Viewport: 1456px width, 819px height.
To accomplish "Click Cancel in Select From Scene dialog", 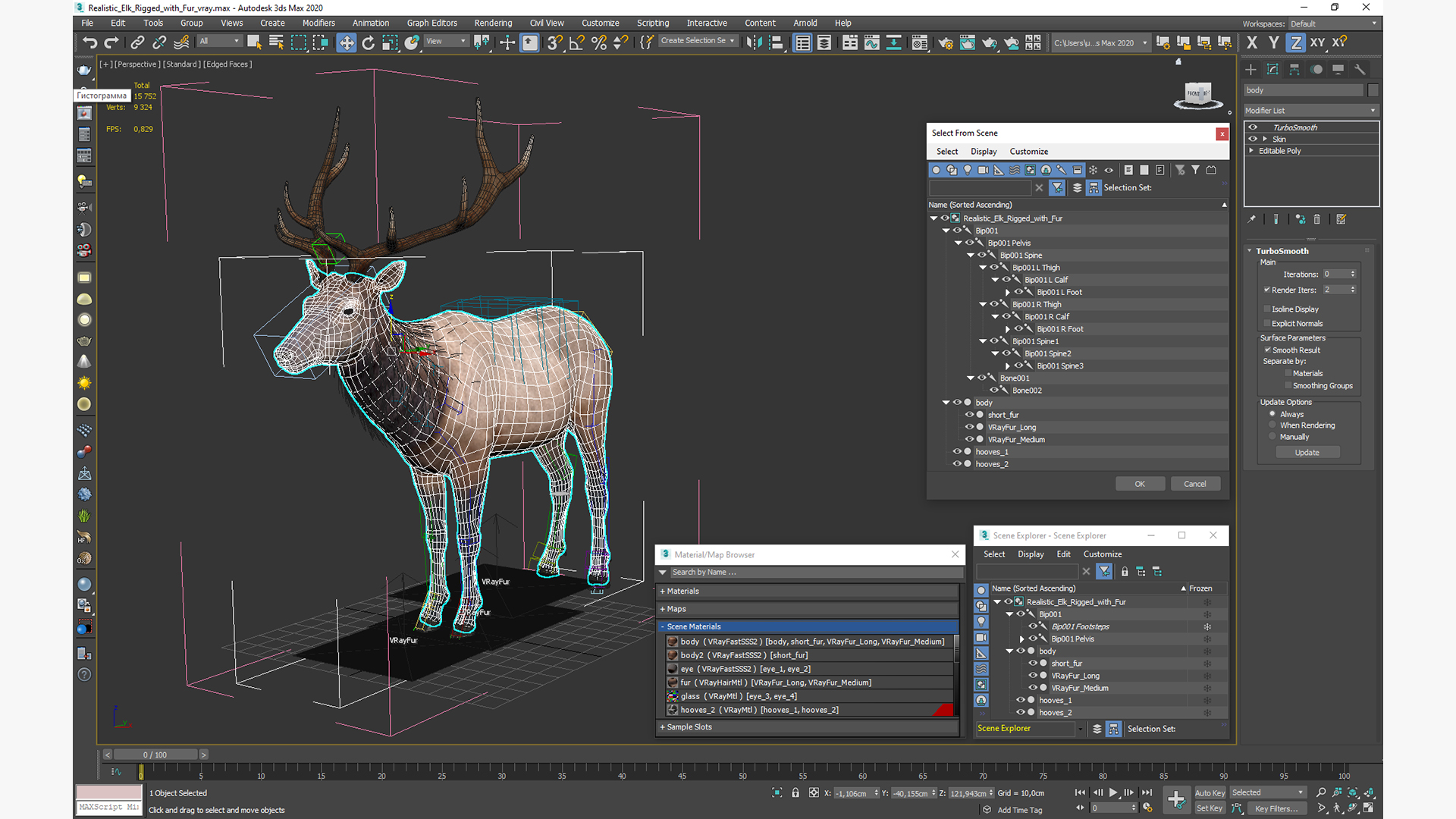I will tap(1195, 484).
